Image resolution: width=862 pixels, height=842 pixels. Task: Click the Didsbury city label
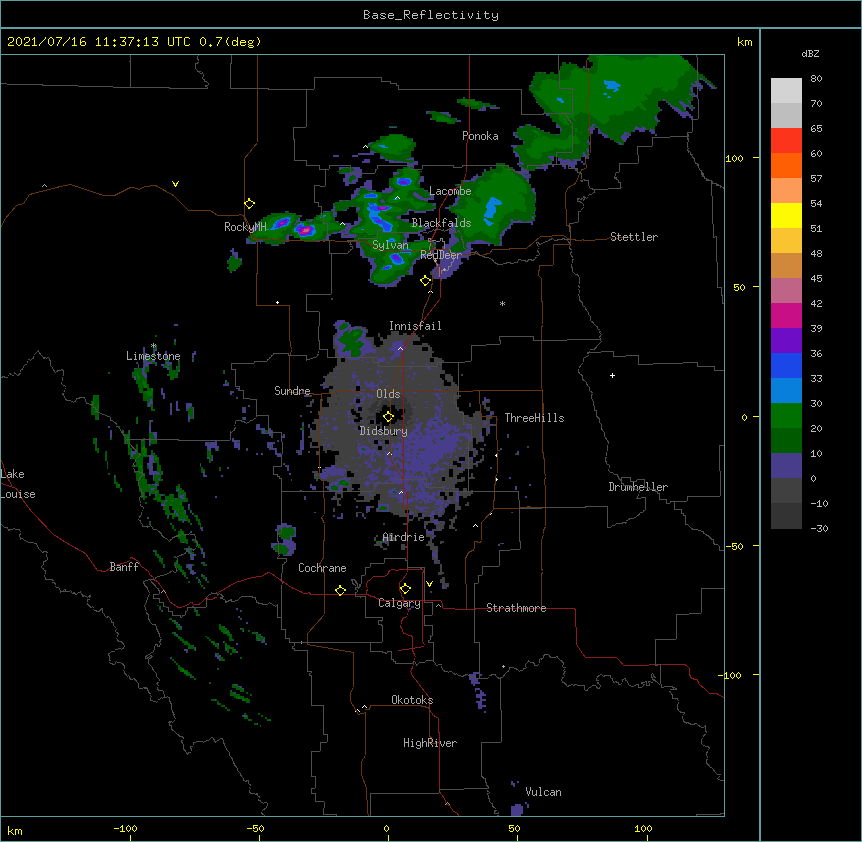[384, 431]
